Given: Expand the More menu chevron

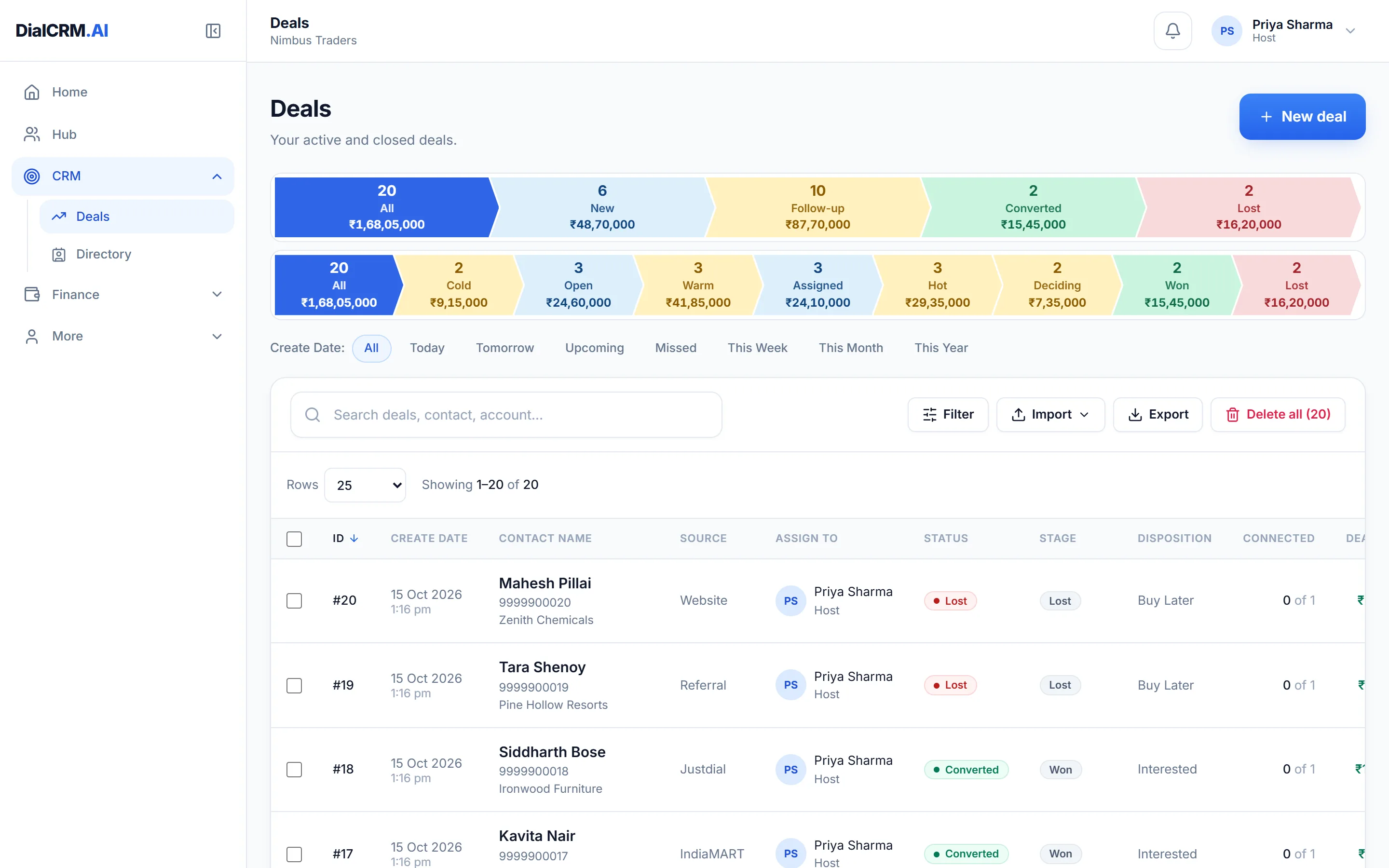Looking at the screenshot, I should click(x=217, y=337).
